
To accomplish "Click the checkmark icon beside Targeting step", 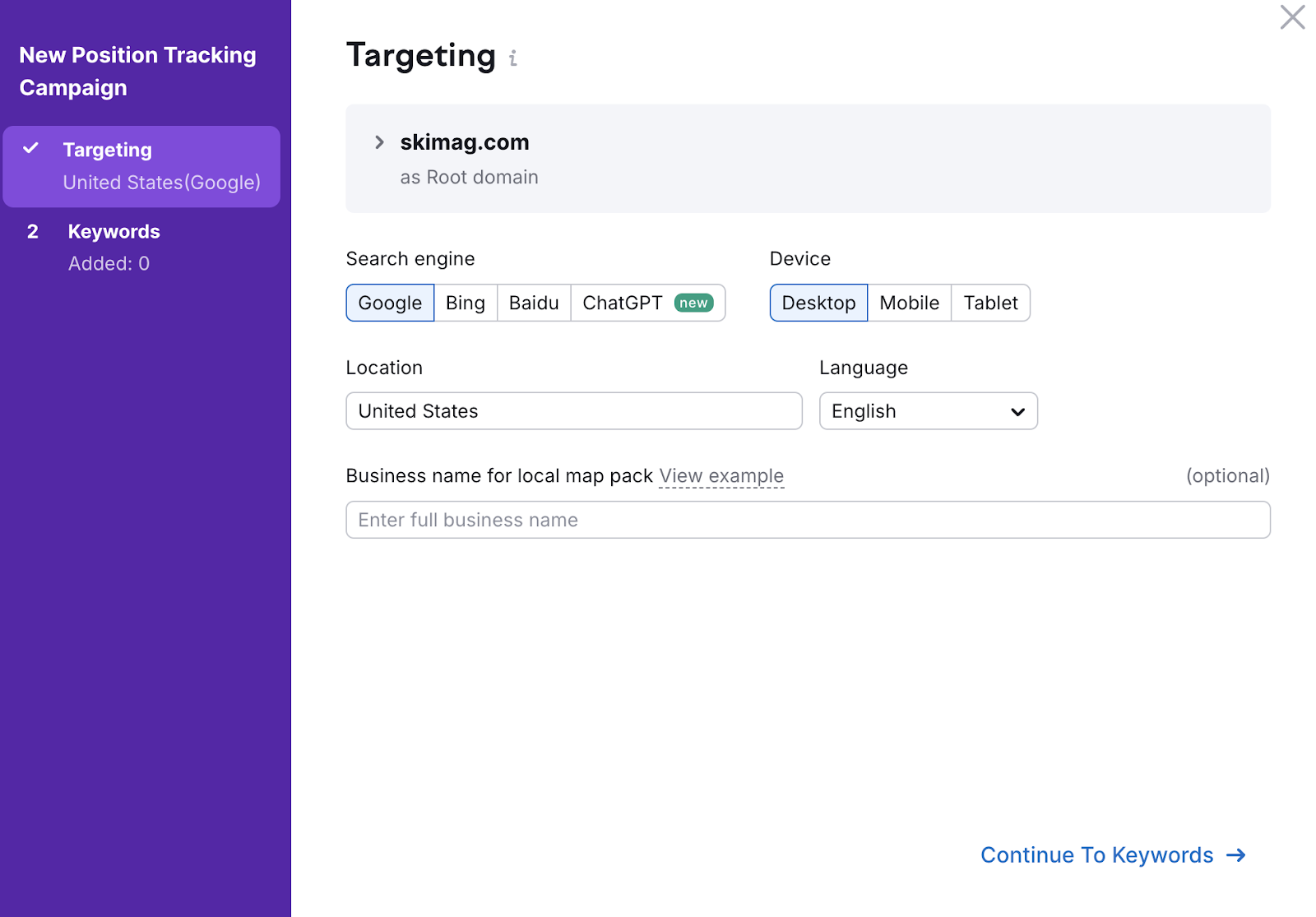I will coord(31,149).
